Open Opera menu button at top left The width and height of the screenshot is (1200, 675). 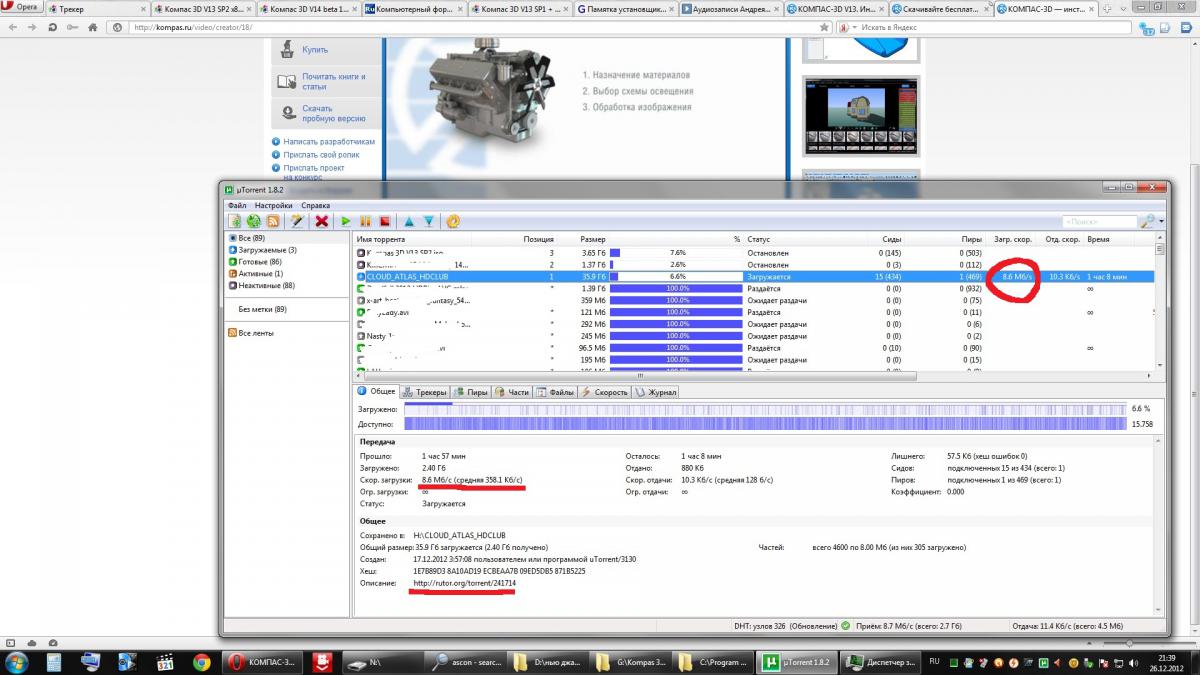[x=22, y=9]
